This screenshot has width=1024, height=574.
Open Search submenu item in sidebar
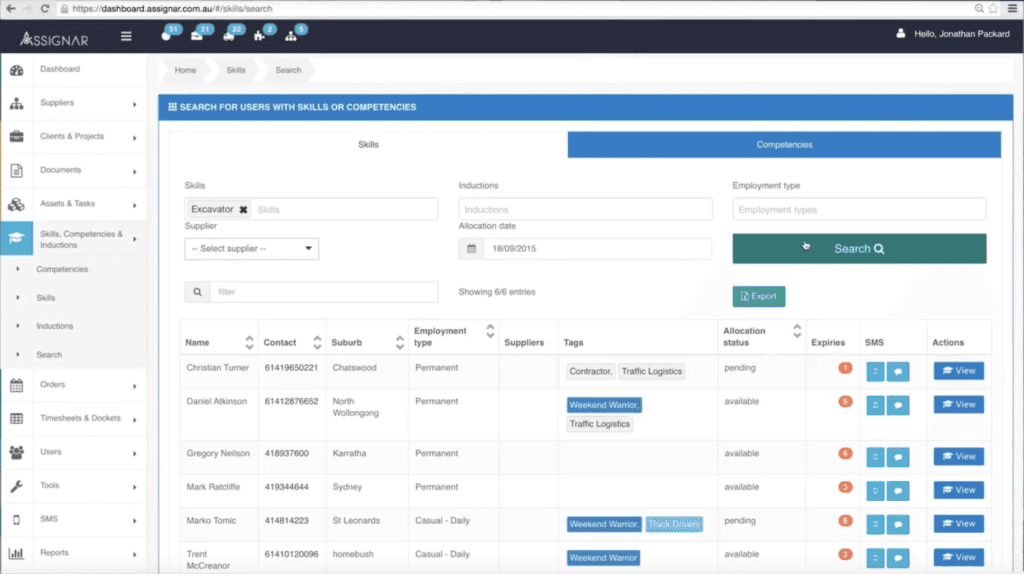tap(49, 355)
